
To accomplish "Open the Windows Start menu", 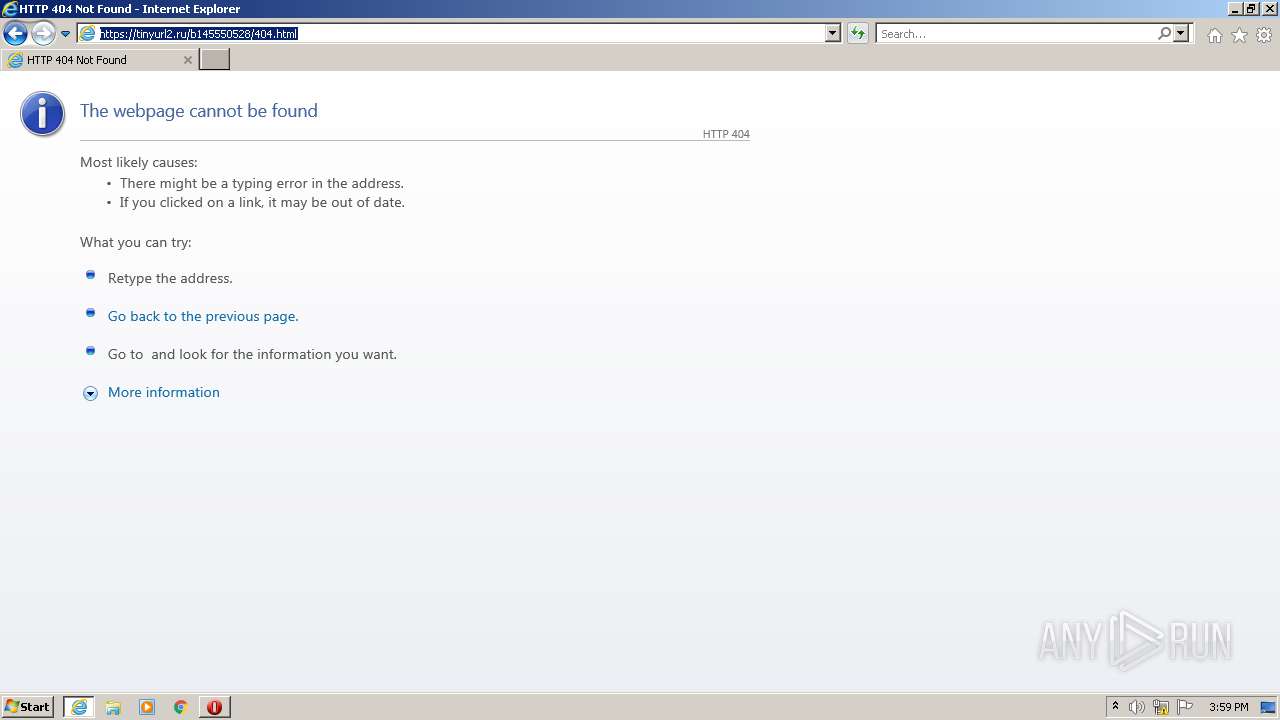I will pyautogui.click(x=28, y=707).
